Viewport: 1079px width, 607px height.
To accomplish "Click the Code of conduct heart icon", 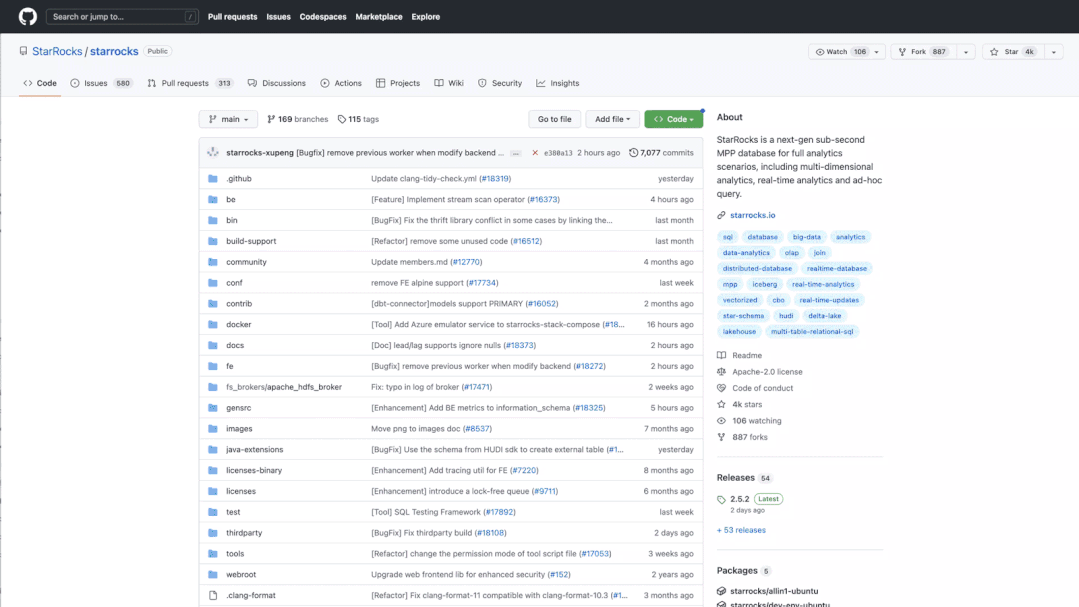I will click(721, 388).
